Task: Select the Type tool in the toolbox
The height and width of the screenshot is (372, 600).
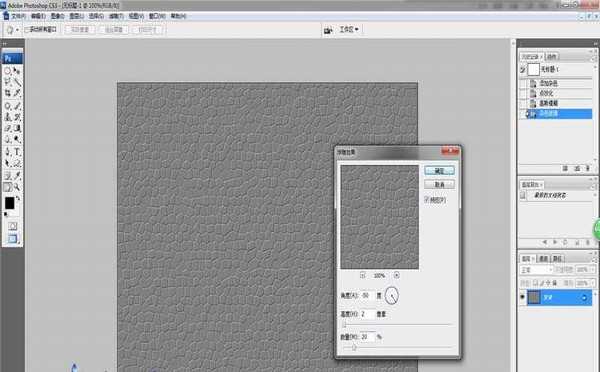Action: pyautogui.click(x=17, y=152)
